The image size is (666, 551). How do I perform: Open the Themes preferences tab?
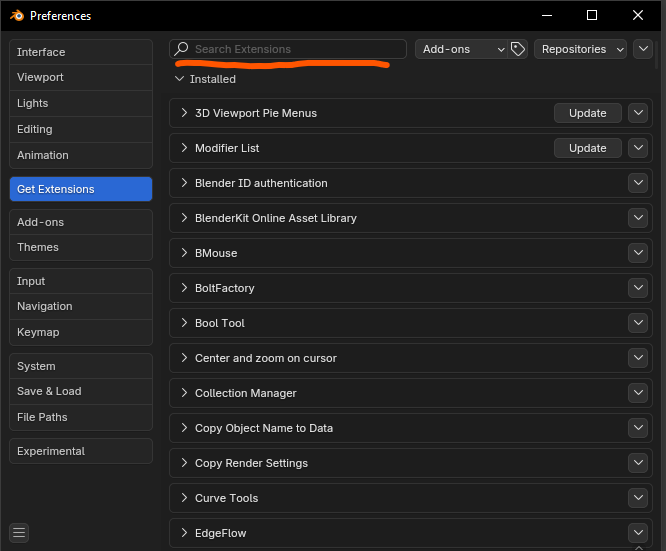tap(81, 247)
